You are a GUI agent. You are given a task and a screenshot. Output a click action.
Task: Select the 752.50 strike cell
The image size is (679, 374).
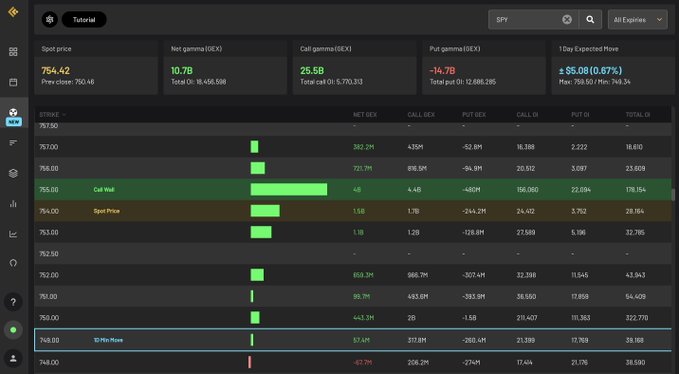point(48,254)
